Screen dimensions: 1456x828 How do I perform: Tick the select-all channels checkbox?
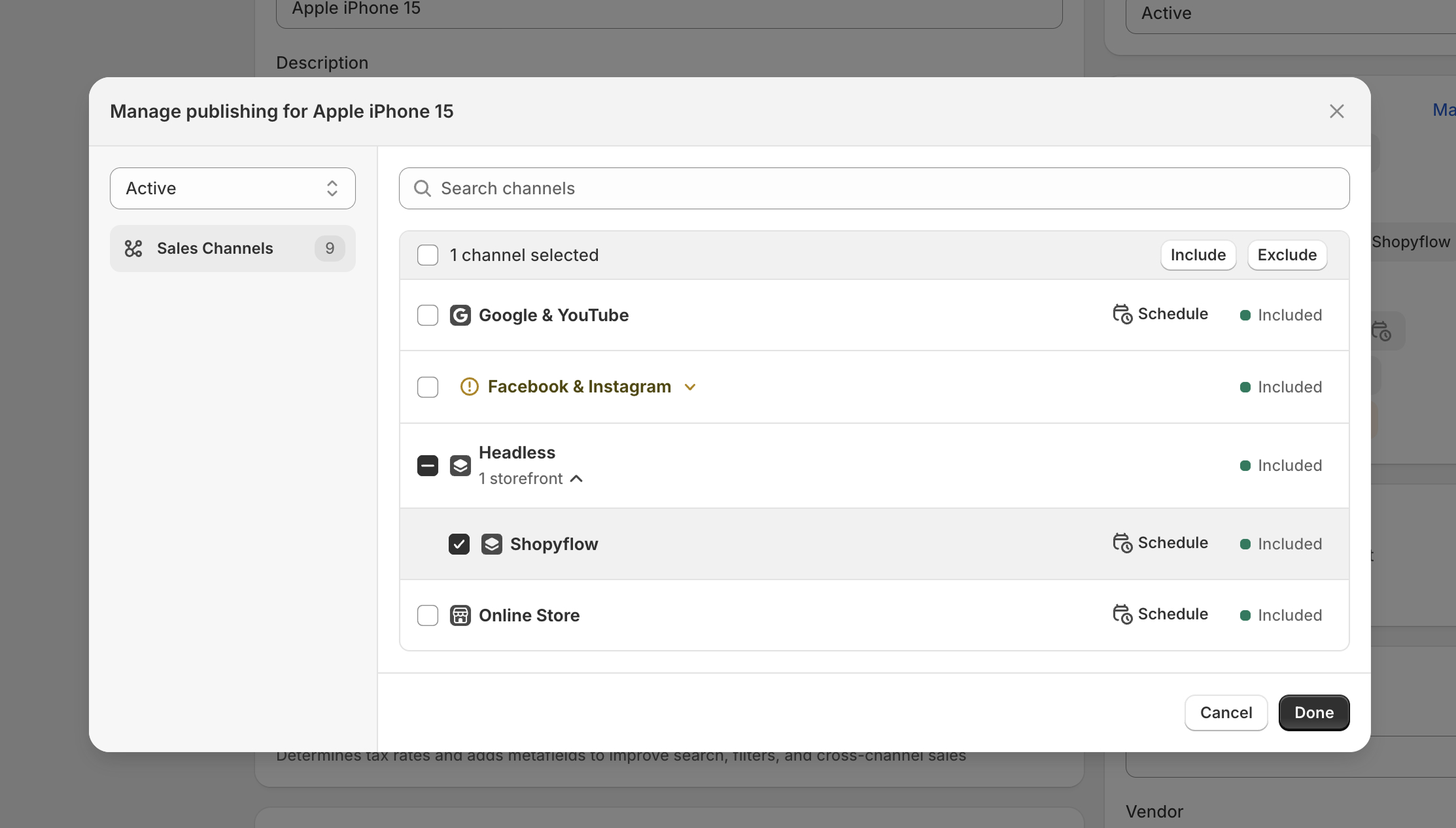(428, 255)
